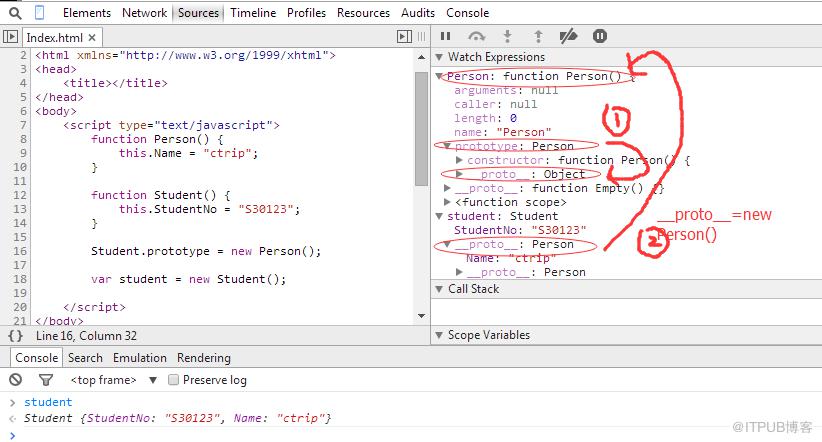
Task: Step into next function call icon
Action: point(507,36)
